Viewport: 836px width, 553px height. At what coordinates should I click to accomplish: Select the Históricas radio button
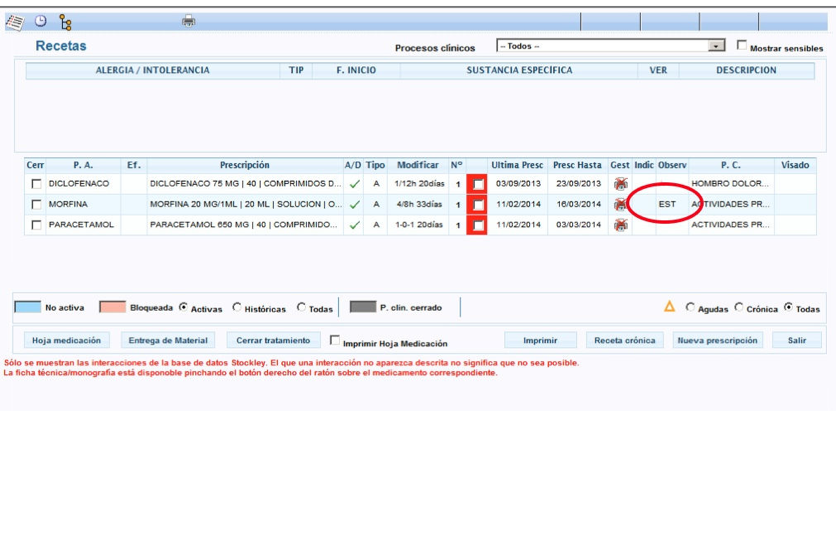237,308
